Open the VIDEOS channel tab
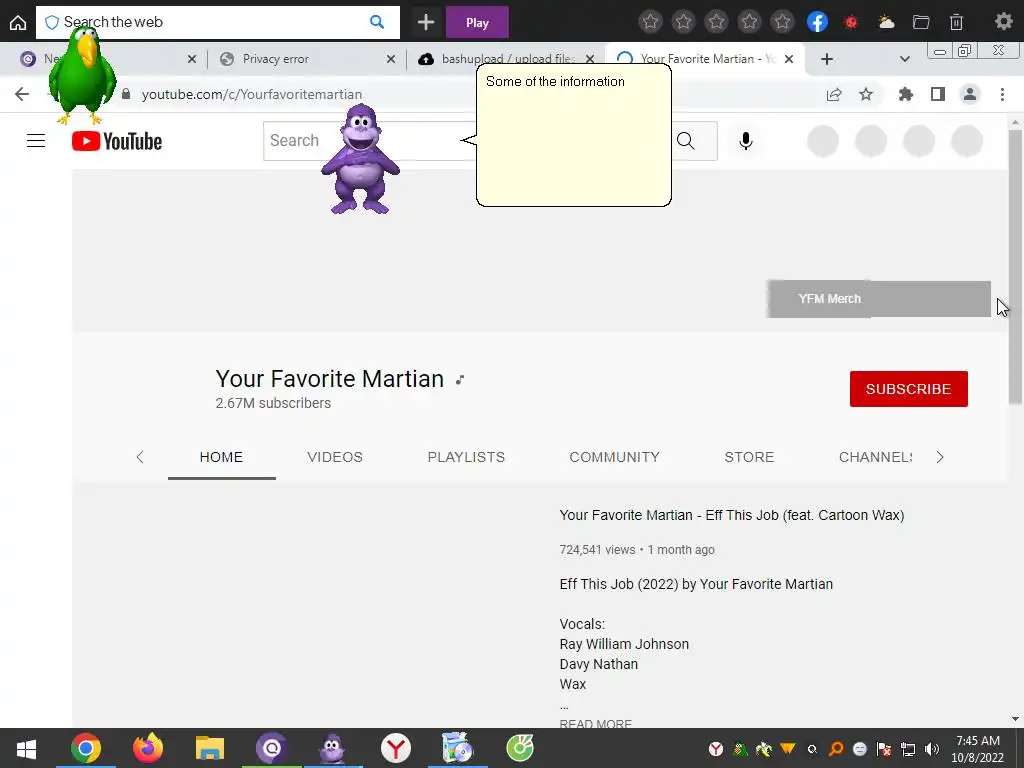1024x768 pixels. 335,457
